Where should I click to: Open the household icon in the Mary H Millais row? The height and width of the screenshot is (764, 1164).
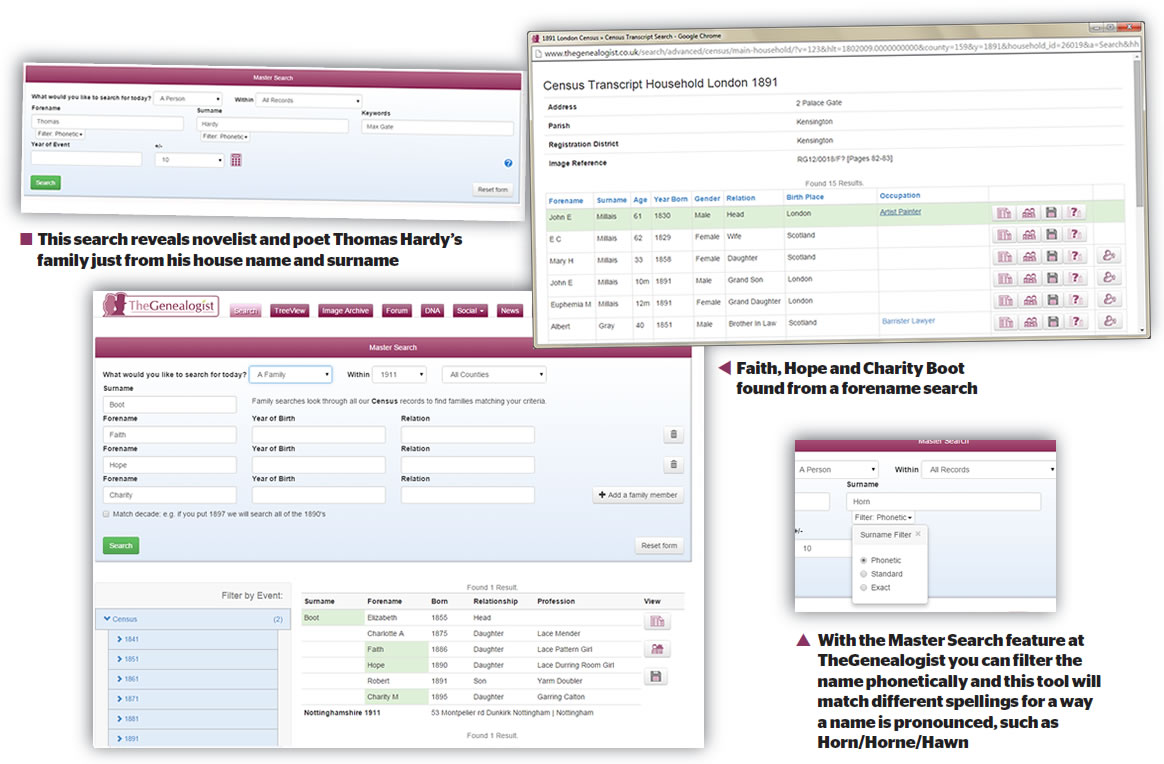click(x=1029, y=257)
